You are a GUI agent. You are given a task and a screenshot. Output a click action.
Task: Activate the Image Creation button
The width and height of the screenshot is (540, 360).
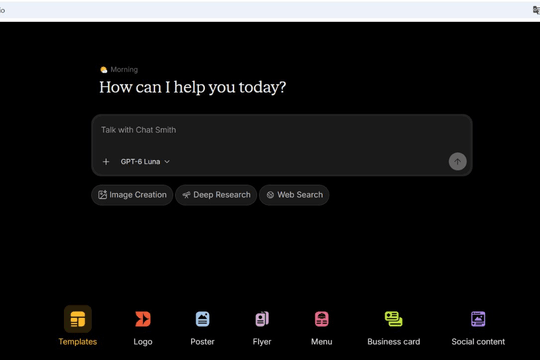[x=132, y=195]
